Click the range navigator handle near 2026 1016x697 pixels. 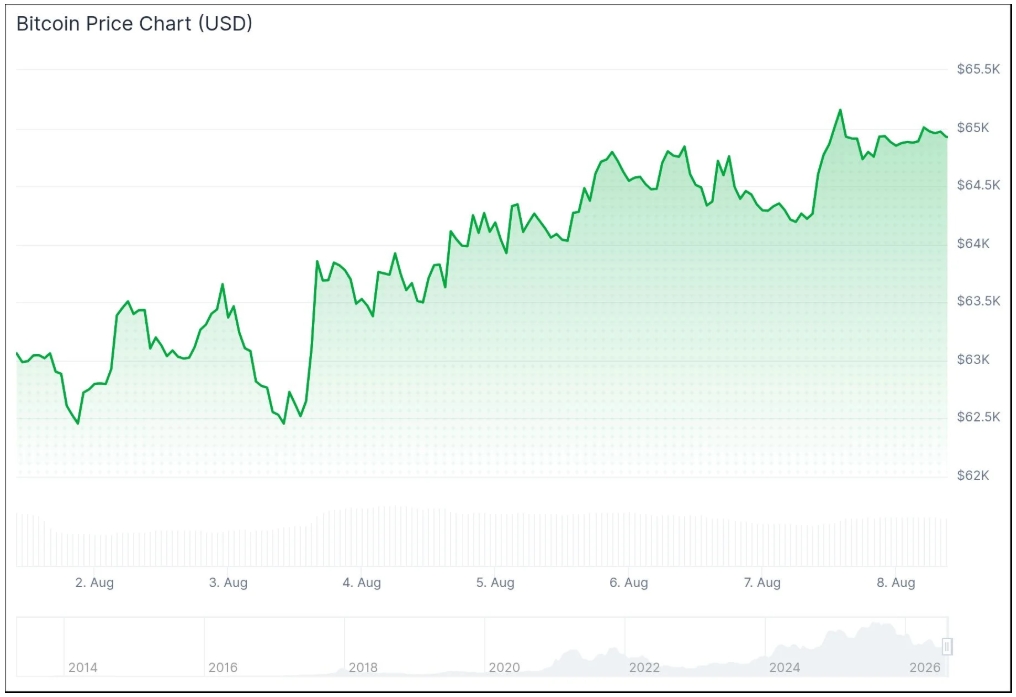(x=947, y=646)
